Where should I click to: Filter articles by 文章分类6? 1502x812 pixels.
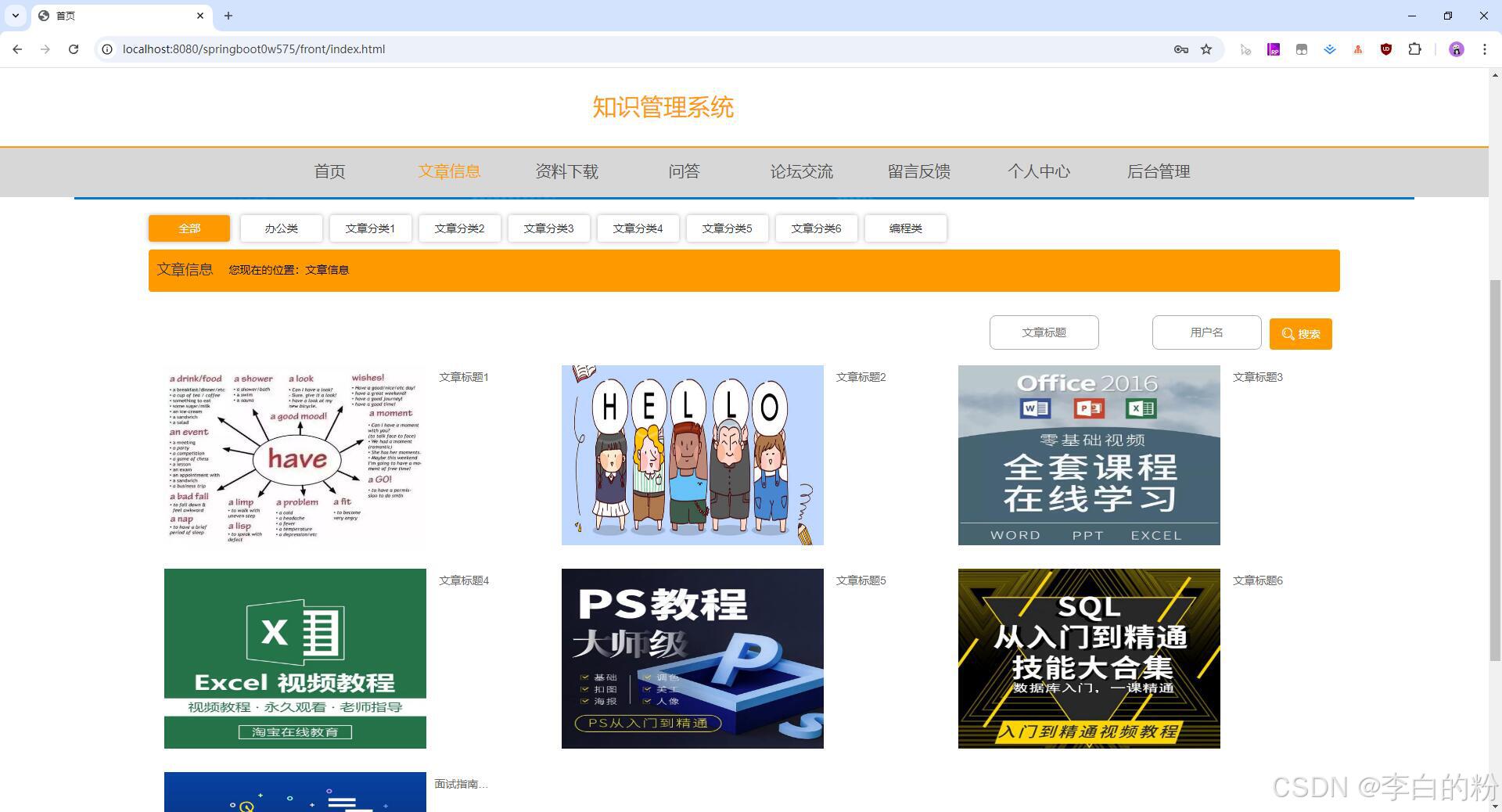(x=816, y=228)
